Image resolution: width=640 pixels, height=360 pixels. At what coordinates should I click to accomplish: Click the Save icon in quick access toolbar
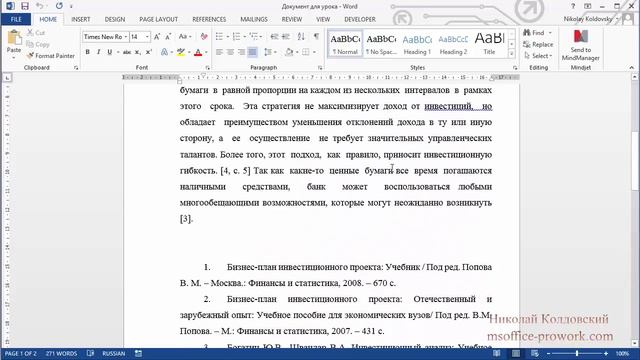[25, 6]
